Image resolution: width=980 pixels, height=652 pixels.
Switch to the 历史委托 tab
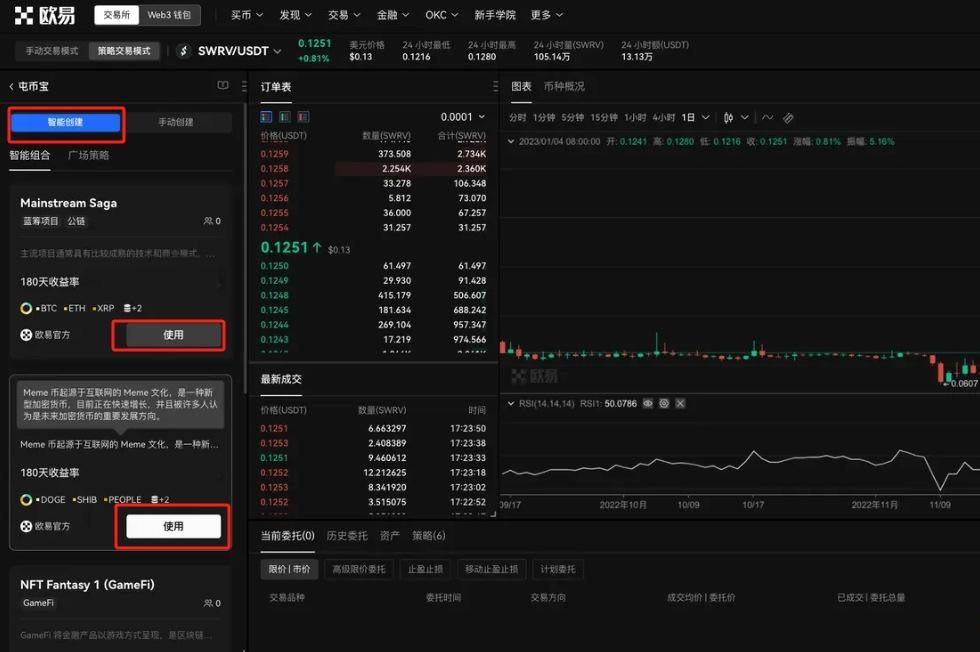pyautogui.click(x=347, y=535)
